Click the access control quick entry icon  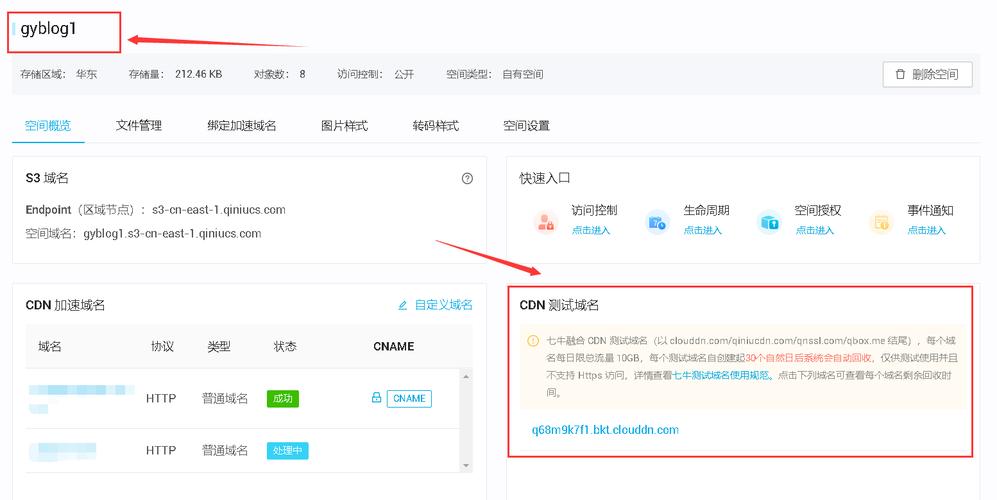coord(546,223)
